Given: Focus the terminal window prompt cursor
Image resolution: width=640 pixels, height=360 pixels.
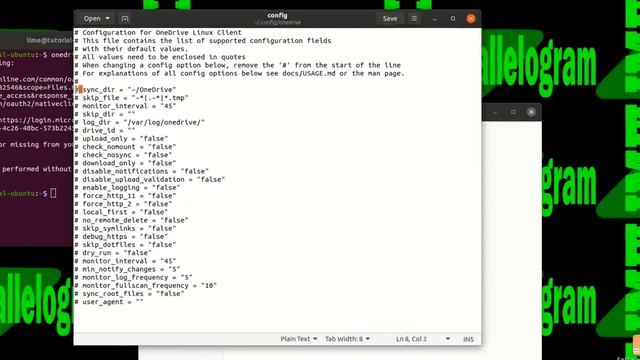Looking at the screenshot, I should pyautogui.click(x=53, y=193).
